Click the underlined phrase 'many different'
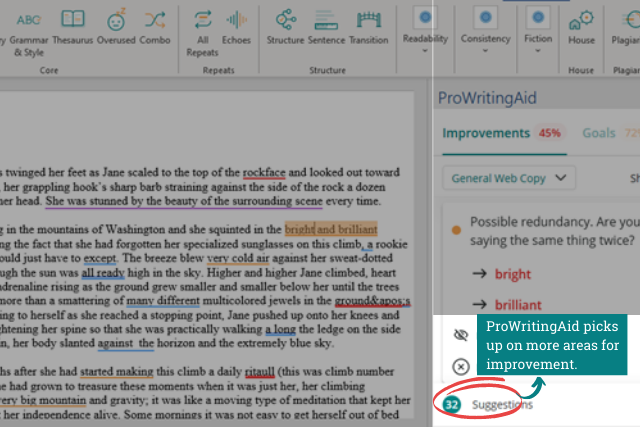Screen dimensions: 640x427 pyautogui.click(x=163, y=301)
